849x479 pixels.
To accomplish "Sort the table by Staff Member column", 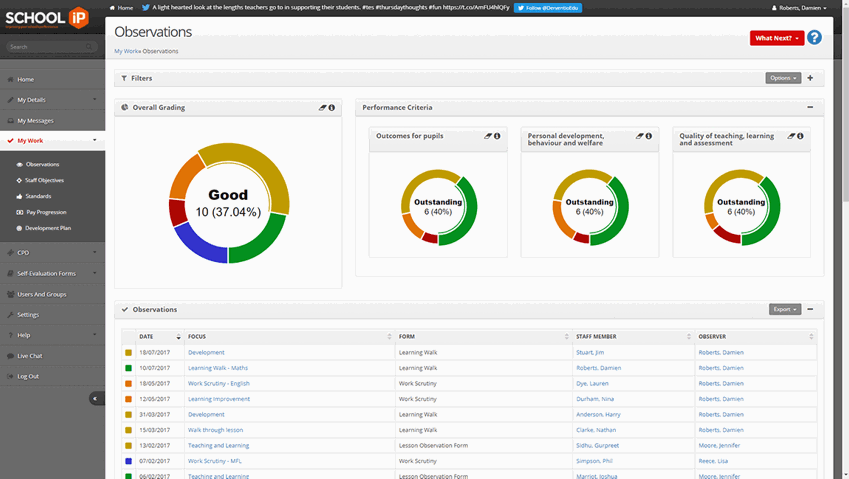I will [634, 337].
